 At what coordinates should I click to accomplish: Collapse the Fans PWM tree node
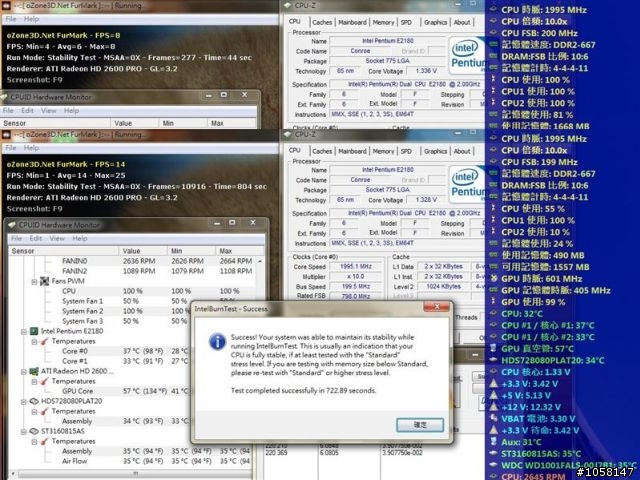[34, 281]
